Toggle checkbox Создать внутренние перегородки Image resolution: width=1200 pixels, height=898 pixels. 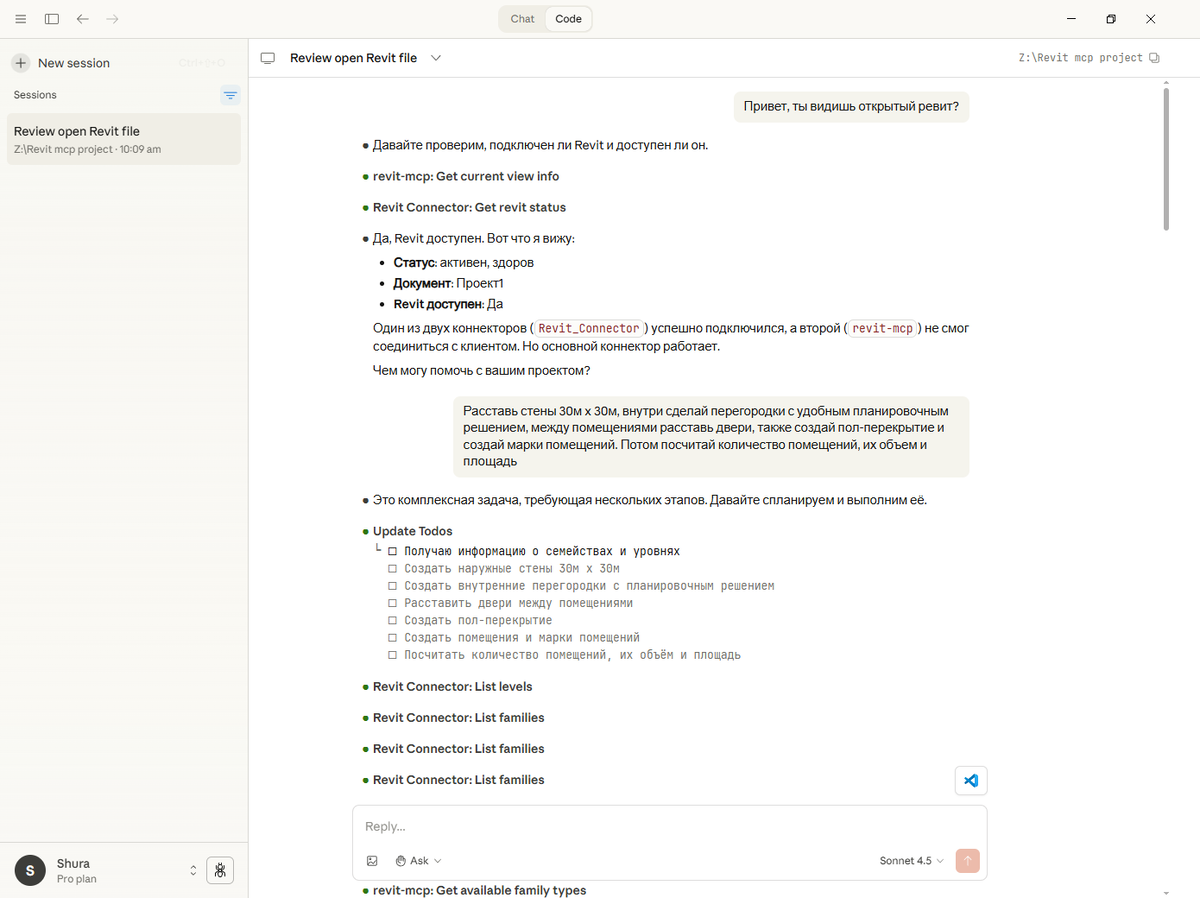[393, 586]
